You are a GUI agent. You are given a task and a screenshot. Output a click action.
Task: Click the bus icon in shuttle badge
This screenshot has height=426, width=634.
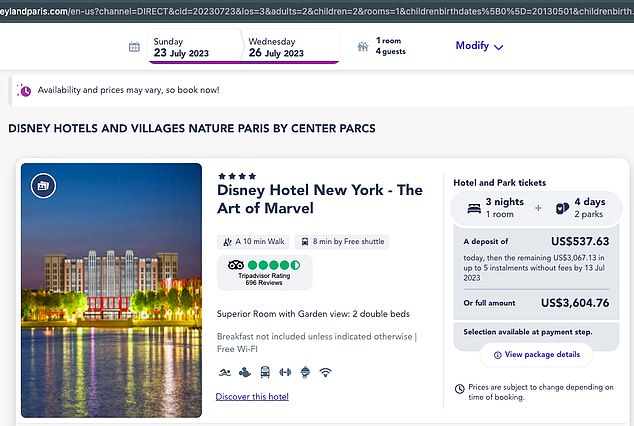click(x=305, y=242)
